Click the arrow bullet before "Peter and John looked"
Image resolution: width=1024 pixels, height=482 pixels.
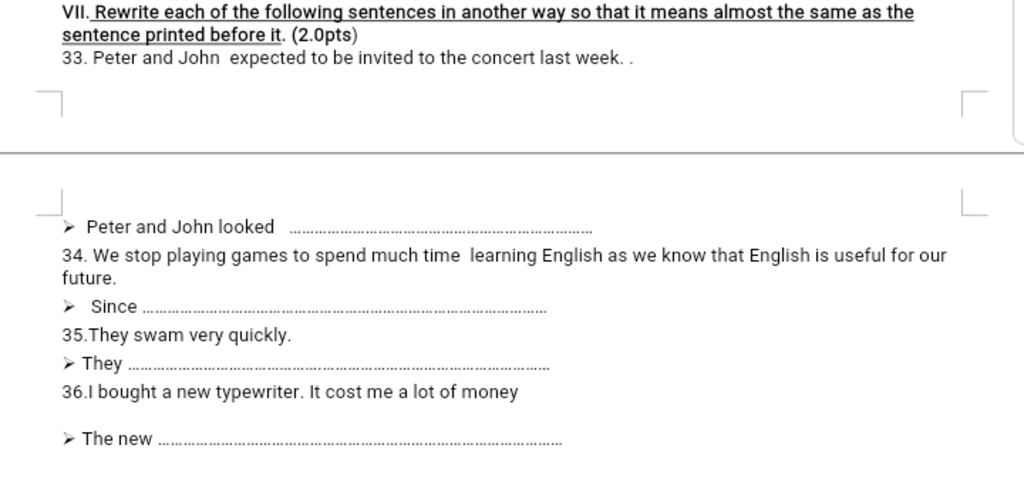70,227
